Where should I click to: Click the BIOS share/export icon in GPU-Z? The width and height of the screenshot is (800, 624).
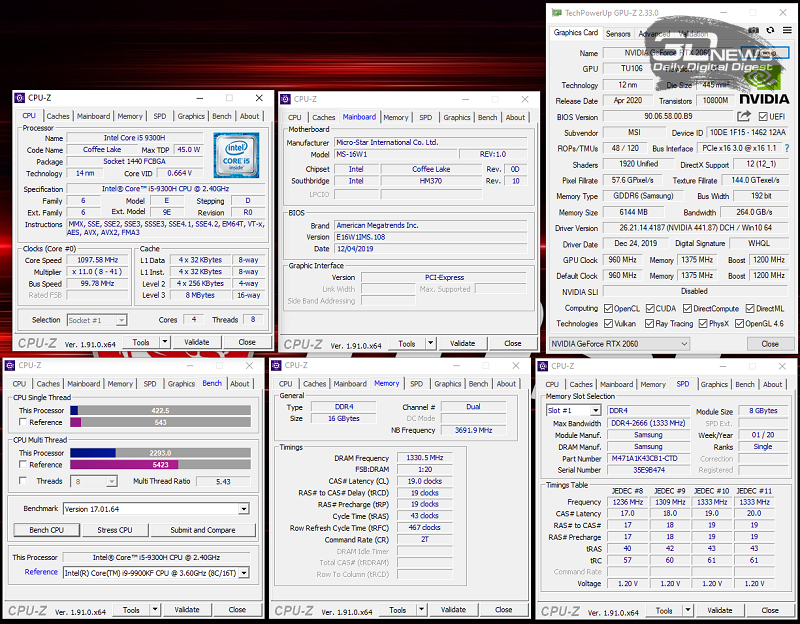(x=744, y=116)
